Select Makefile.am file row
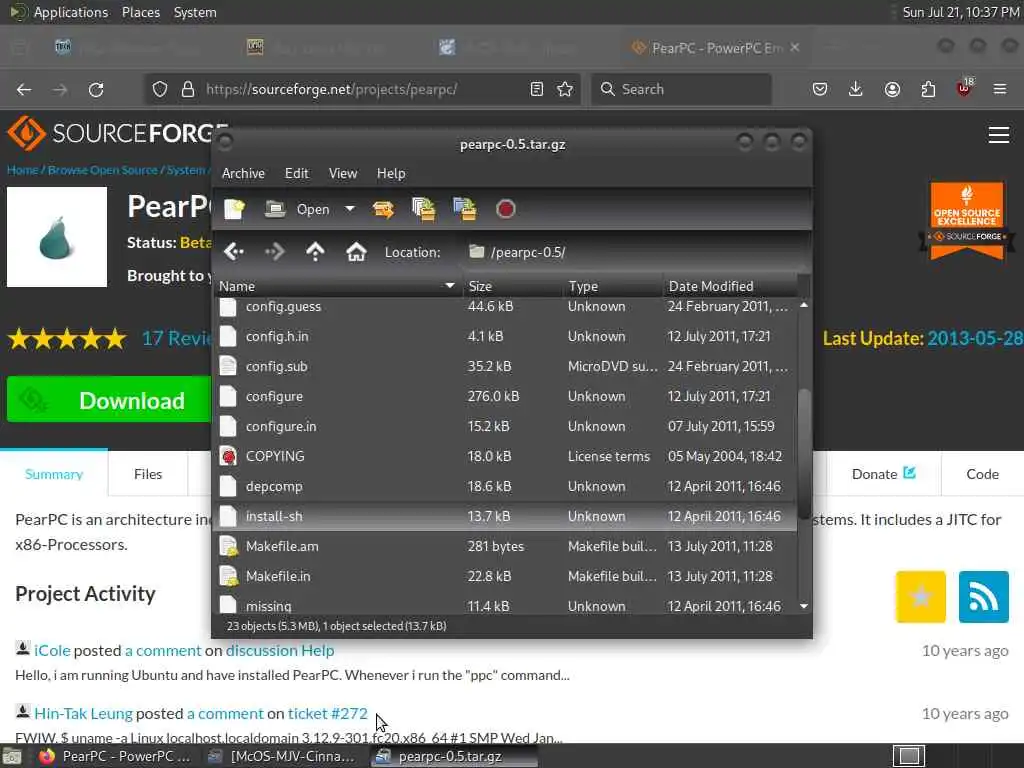Screen dimensions: 1024x768 tap(505, 547)
